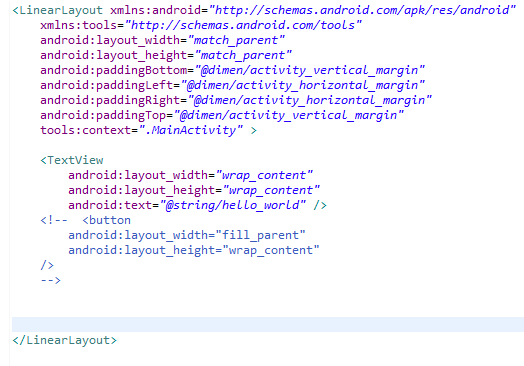Click the commented layout_height wrap_content line

(194, 250)
